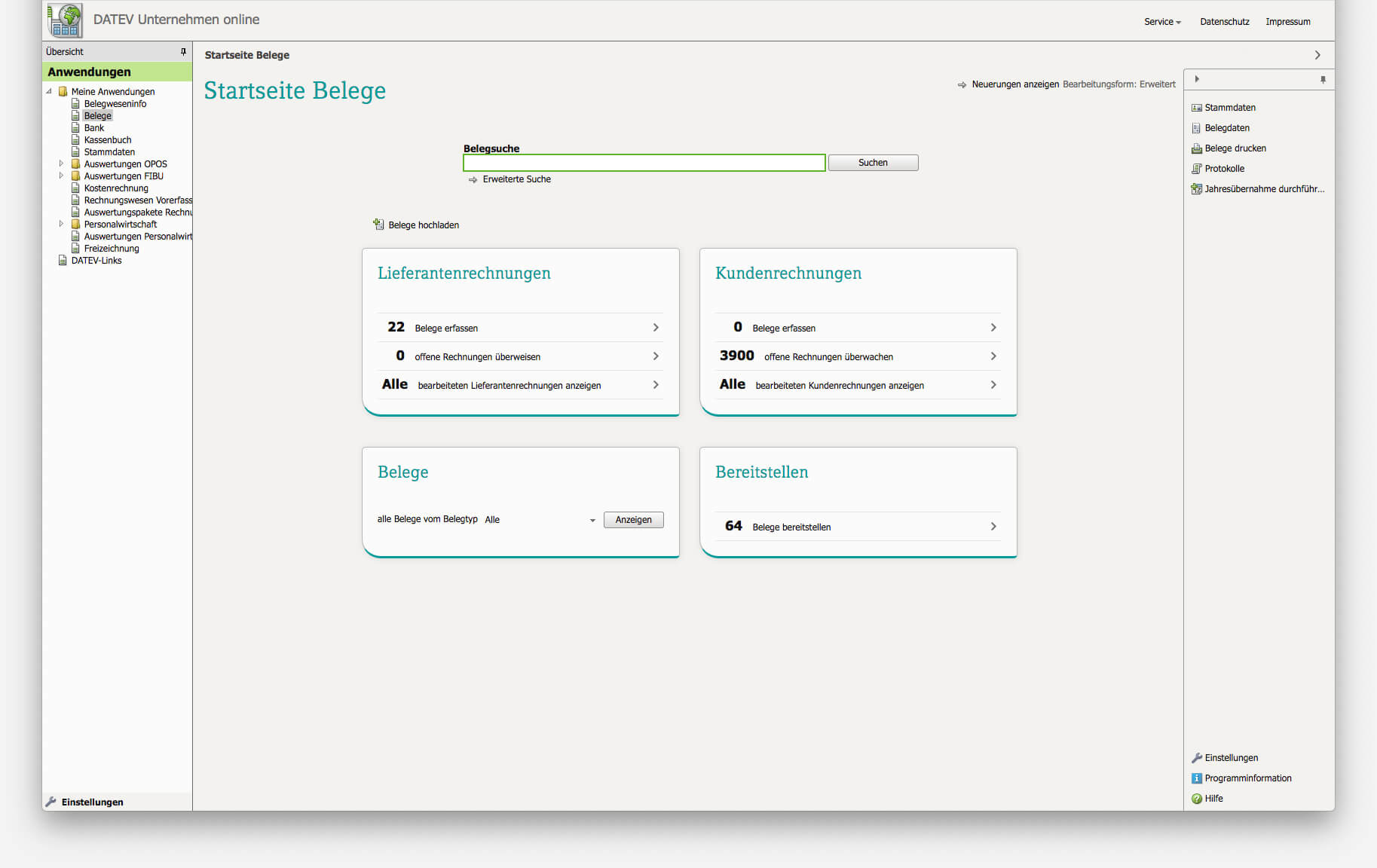Viewport: 1377px width, 868px height.
Task: Toggle the right panel pin icon
Action: click(1323, 80)
